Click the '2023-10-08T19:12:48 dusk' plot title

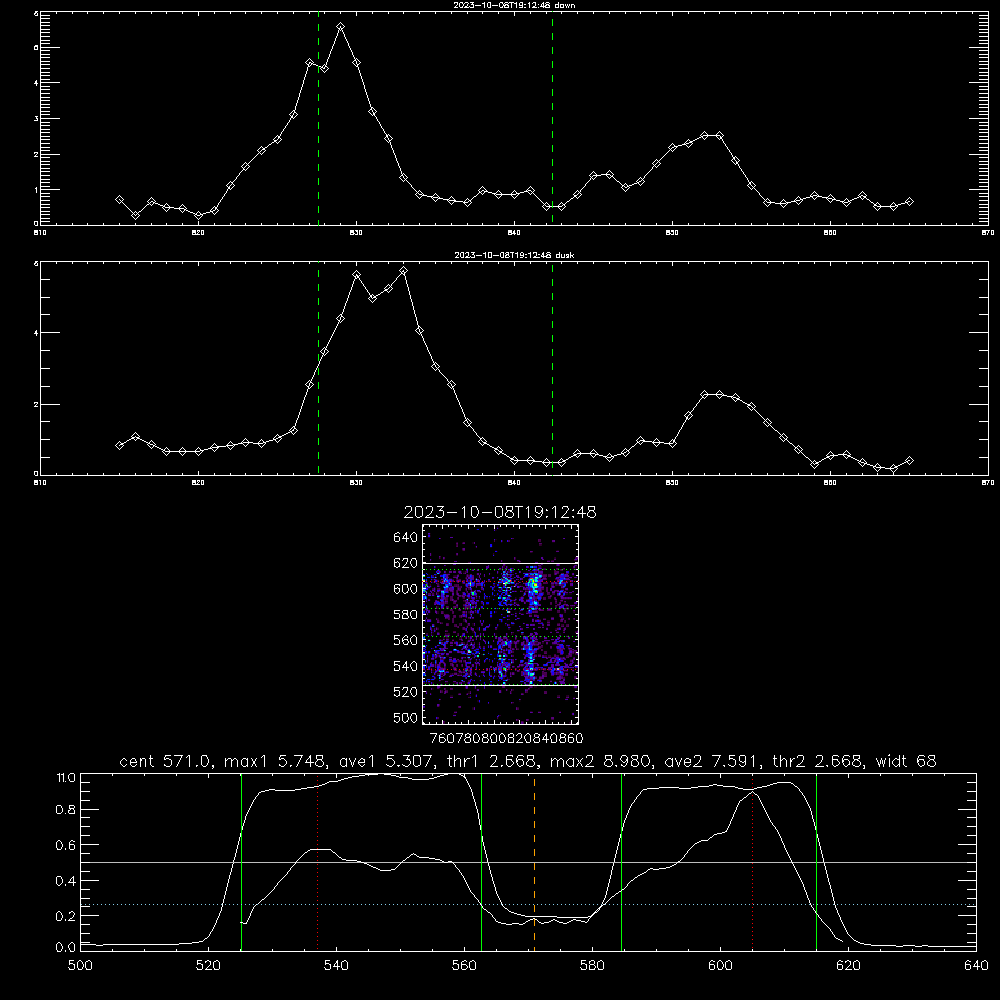point(514,255)
